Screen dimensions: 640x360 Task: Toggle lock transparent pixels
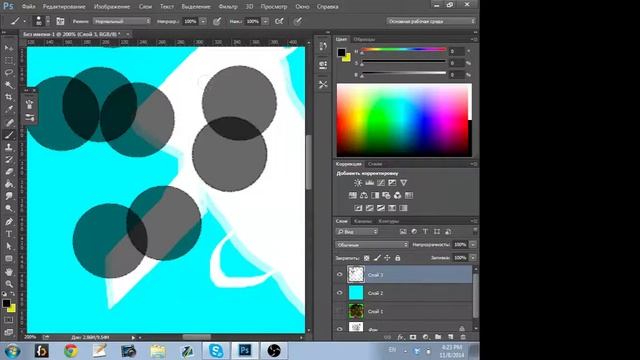tap(367, 258)
